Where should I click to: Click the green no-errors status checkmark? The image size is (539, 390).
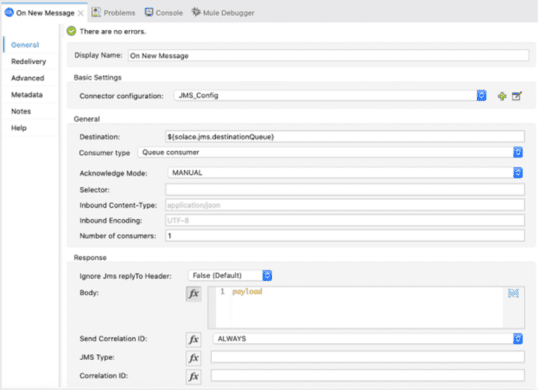(x=72, y=31)
